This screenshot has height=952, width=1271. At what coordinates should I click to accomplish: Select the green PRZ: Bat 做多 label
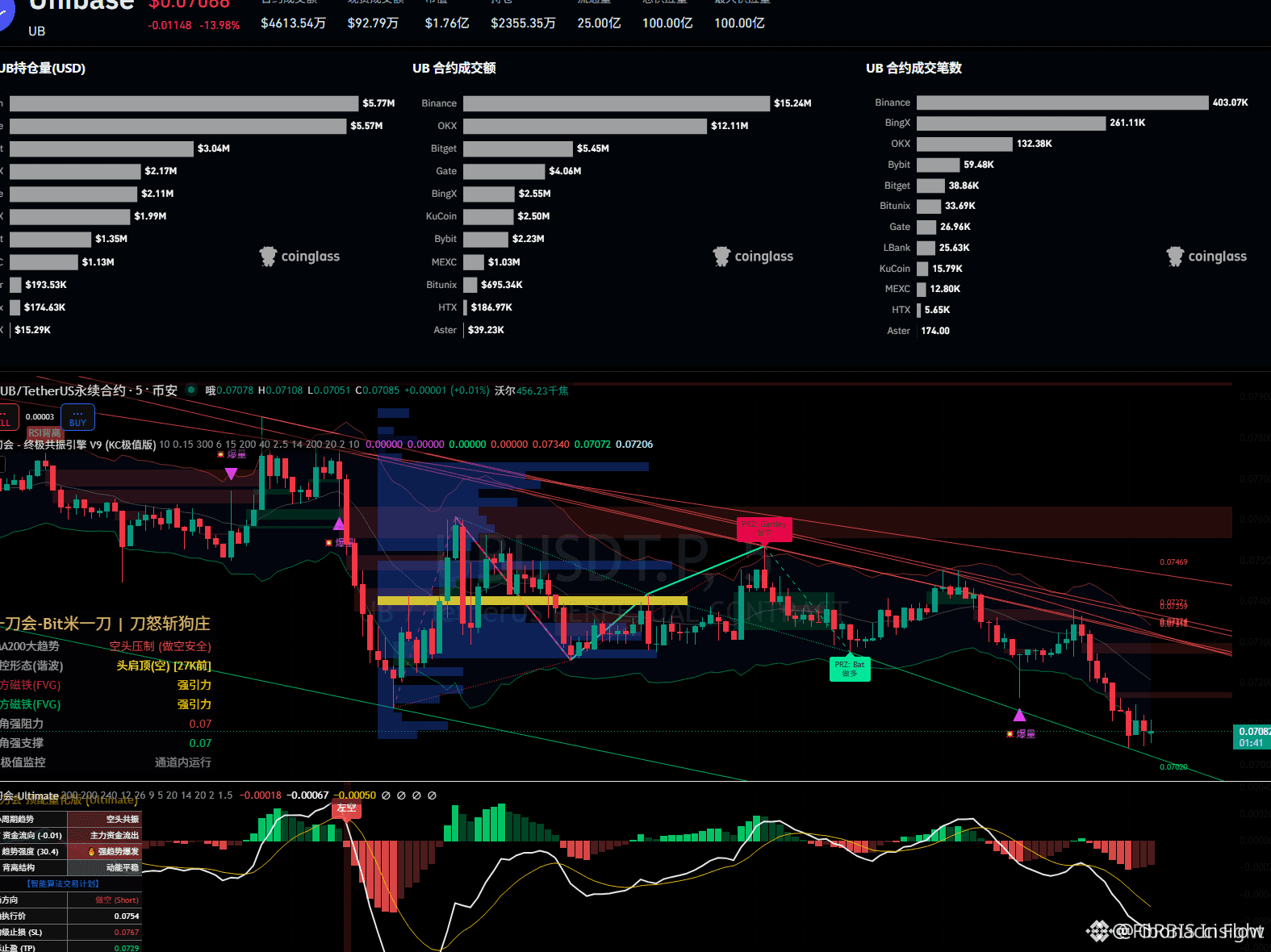850,669
